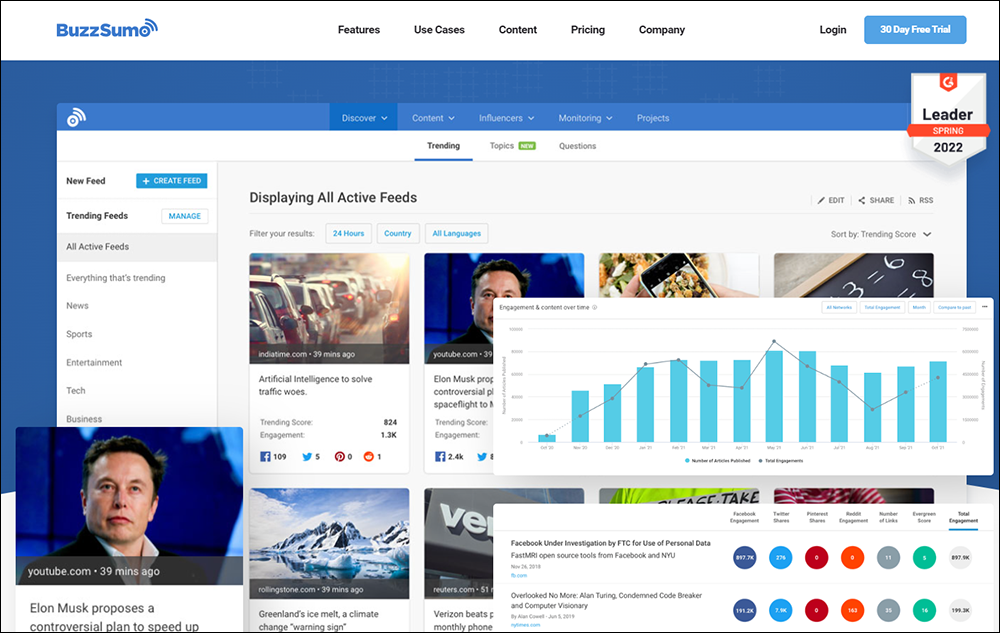Click the BuzzSumo logo

click(107, 29)
